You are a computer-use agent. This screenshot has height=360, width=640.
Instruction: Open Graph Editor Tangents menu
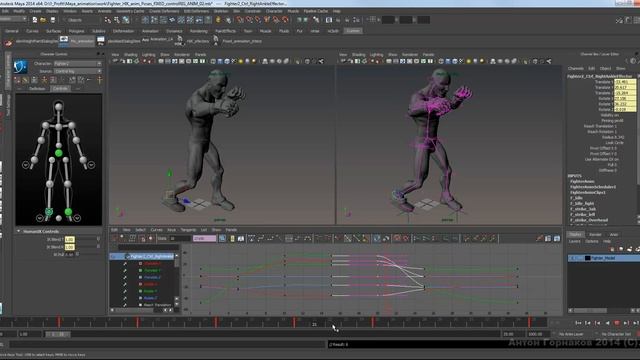click(x=188, y=230)
